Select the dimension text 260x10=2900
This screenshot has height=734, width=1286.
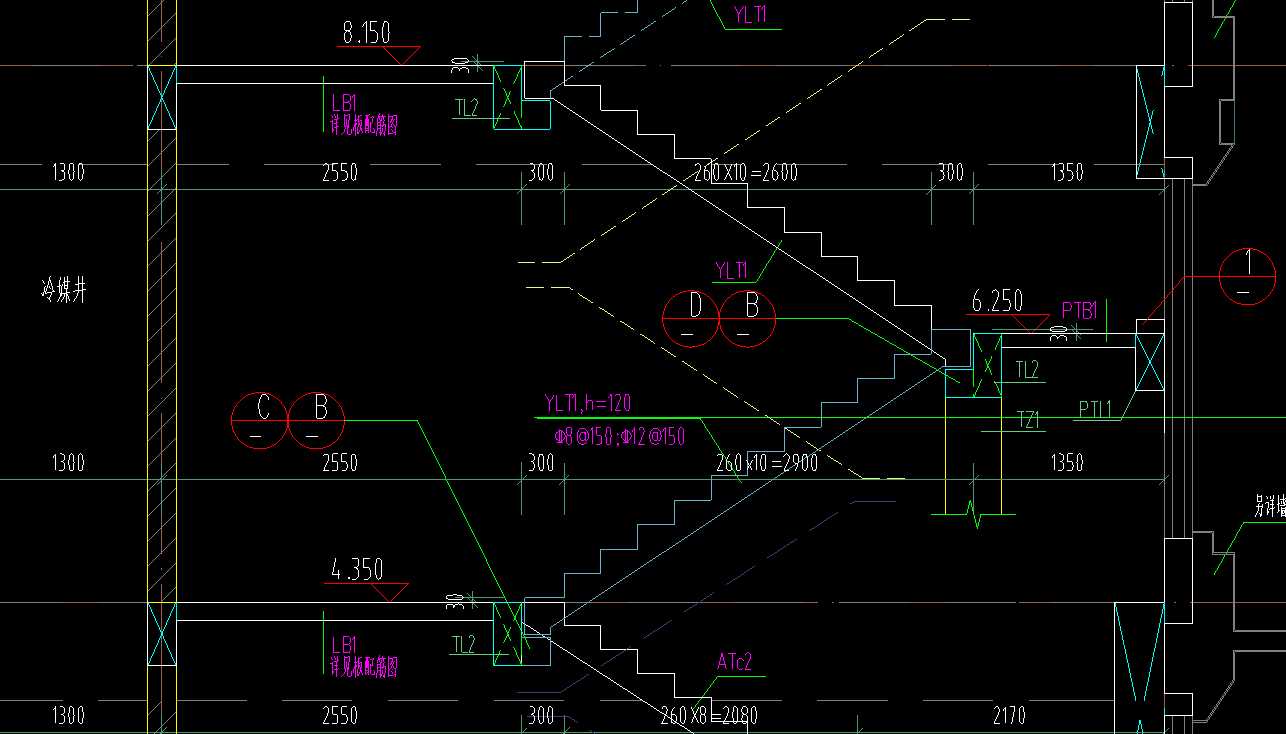pos(767,463)
